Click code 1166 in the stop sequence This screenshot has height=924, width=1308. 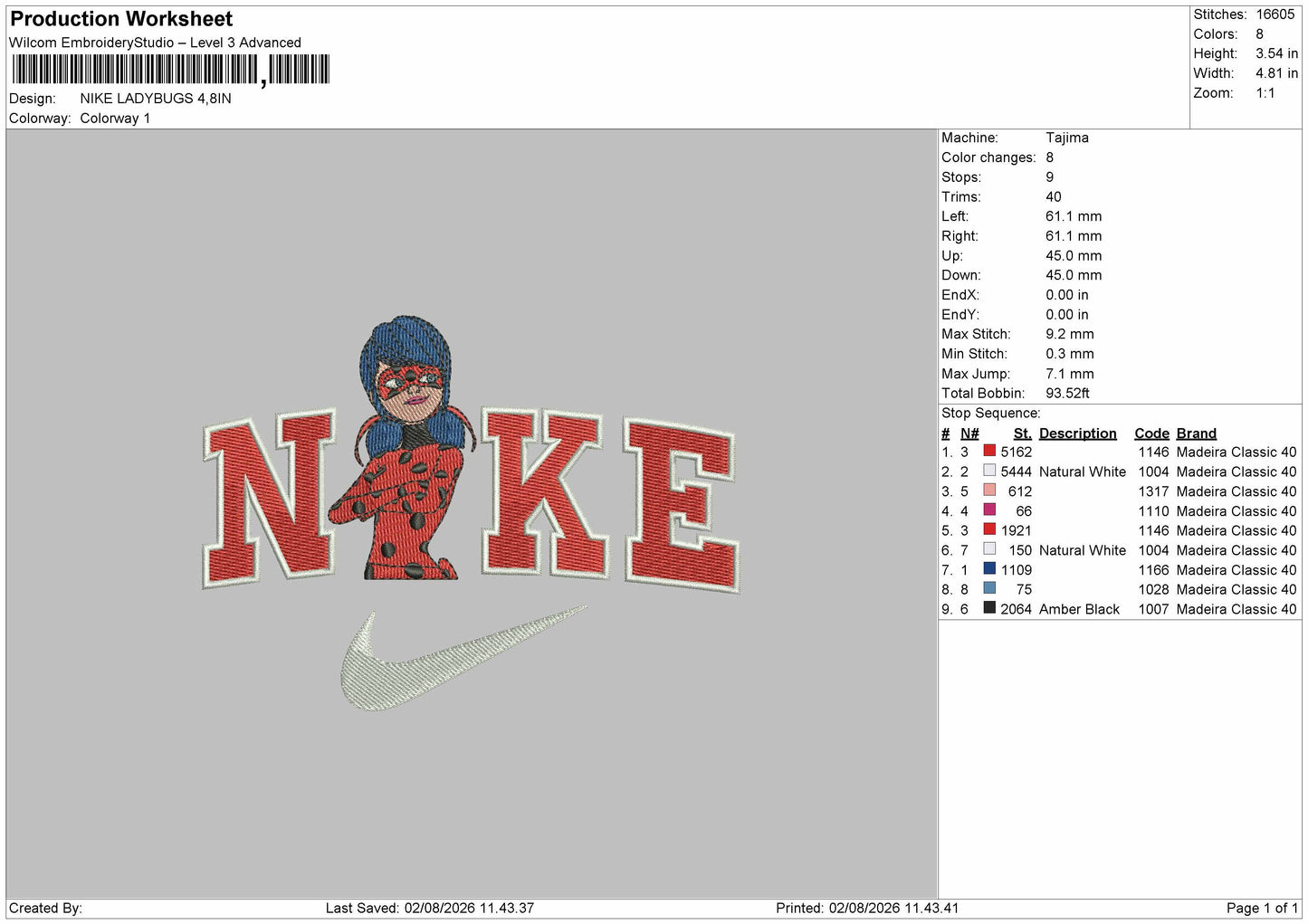(1153, 570)
